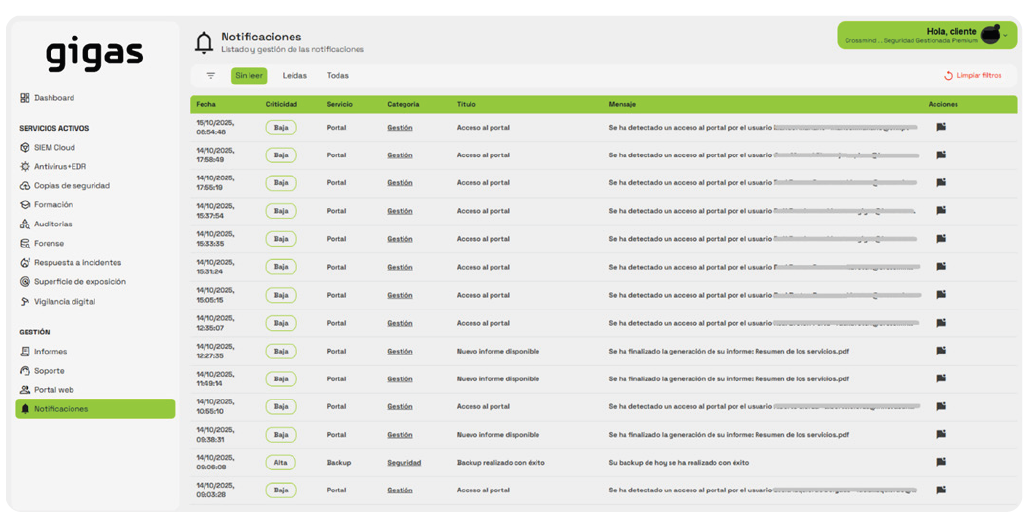Click the Alta criticality badge
1027x517 pixels.
pyautogui.click(x=281, y=463)
